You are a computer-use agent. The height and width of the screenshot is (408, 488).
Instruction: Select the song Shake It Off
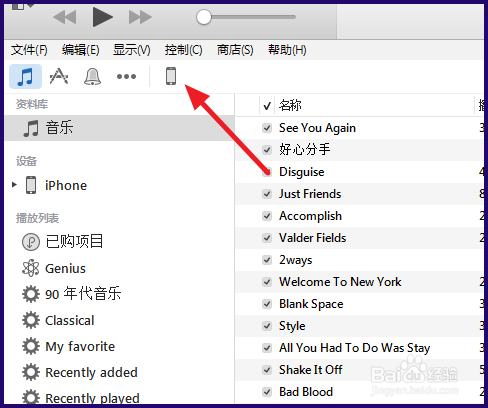tap(311, 370)
